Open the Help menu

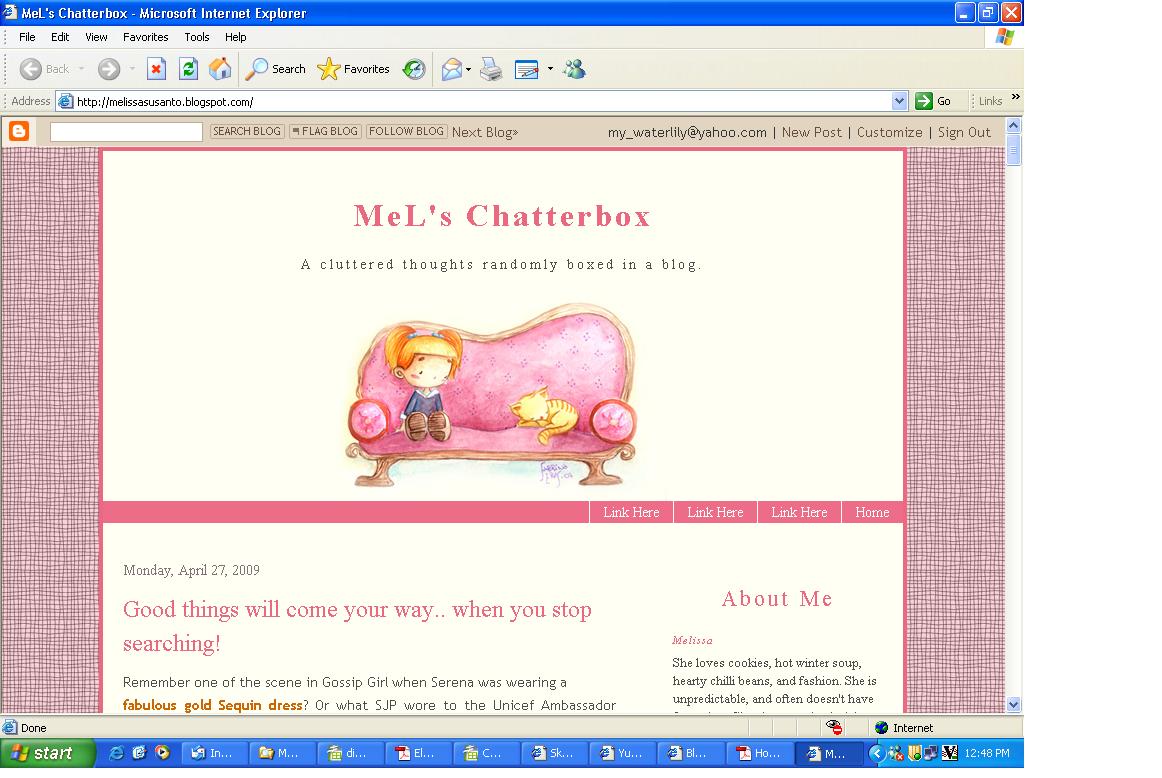click(236, 37)
